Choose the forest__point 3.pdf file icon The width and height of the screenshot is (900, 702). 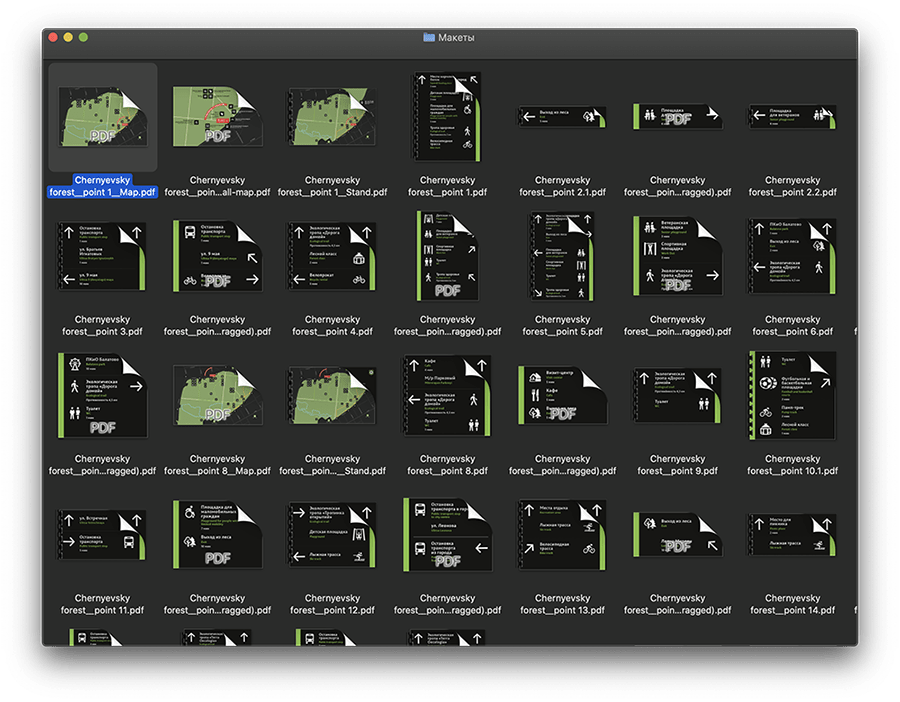coord(102,256)
